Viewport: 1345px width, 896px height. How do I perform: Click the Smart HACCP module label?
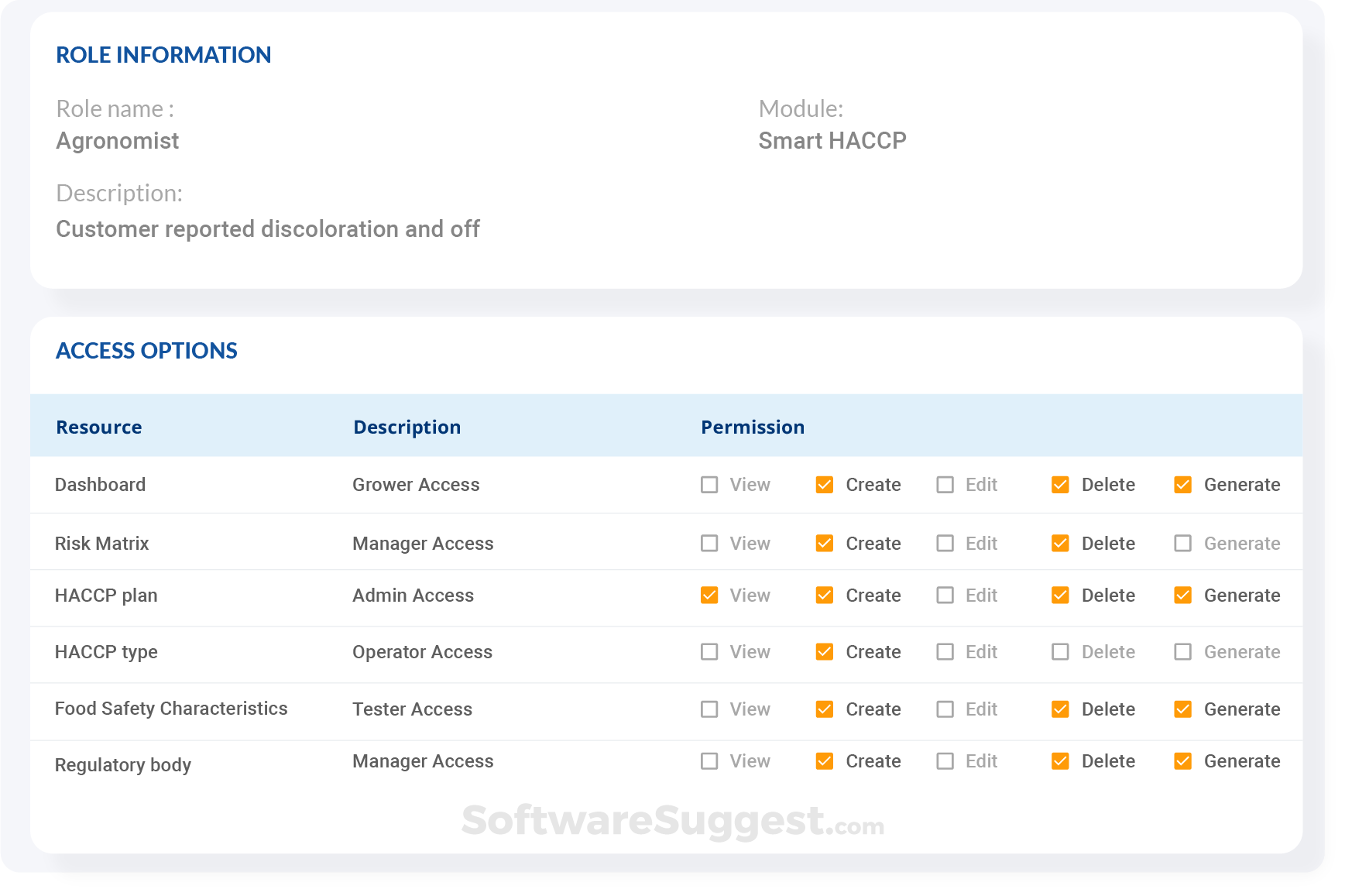[832, 141]
